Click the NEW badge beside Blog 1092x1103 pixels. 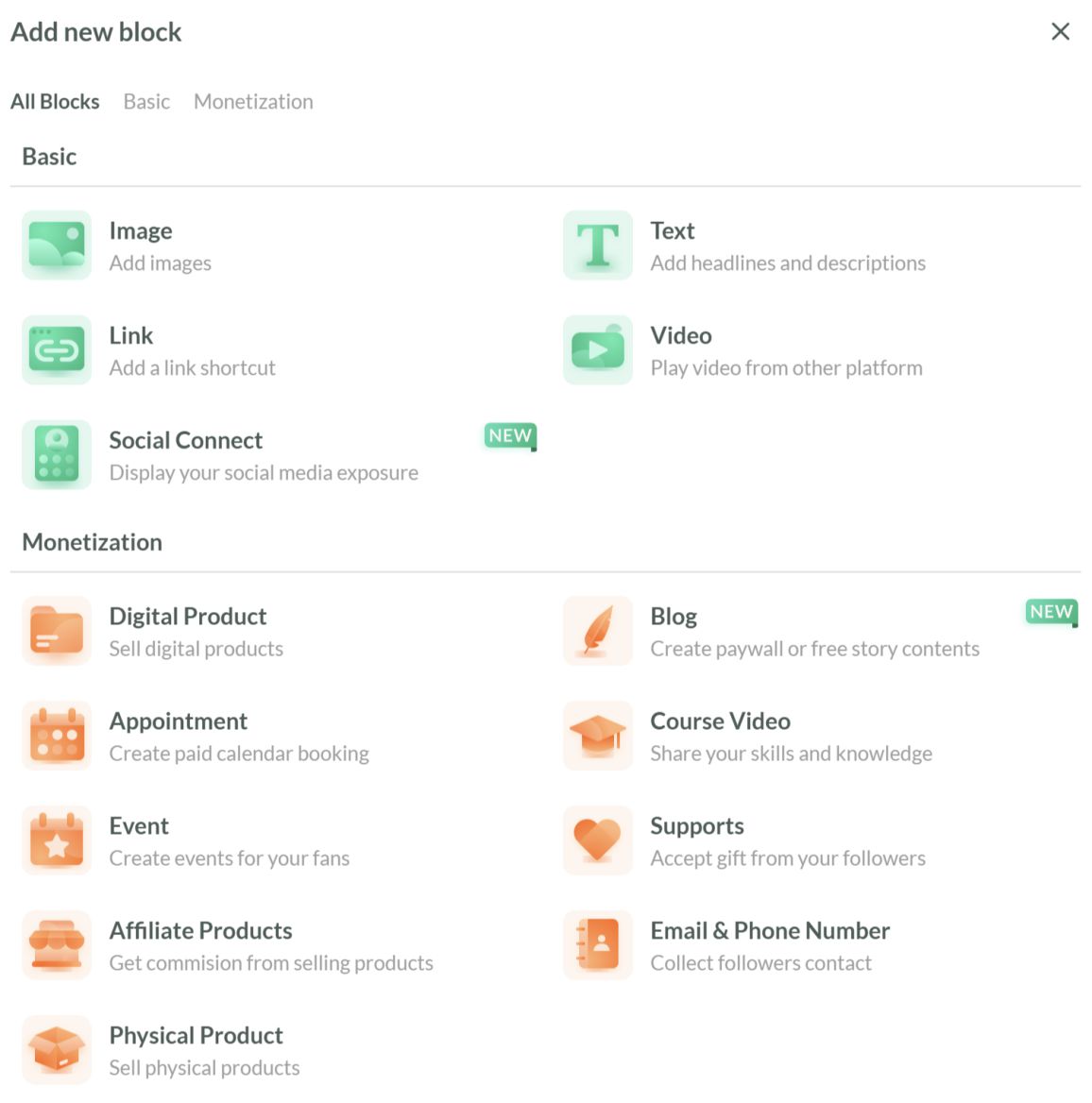(1050, 612)
